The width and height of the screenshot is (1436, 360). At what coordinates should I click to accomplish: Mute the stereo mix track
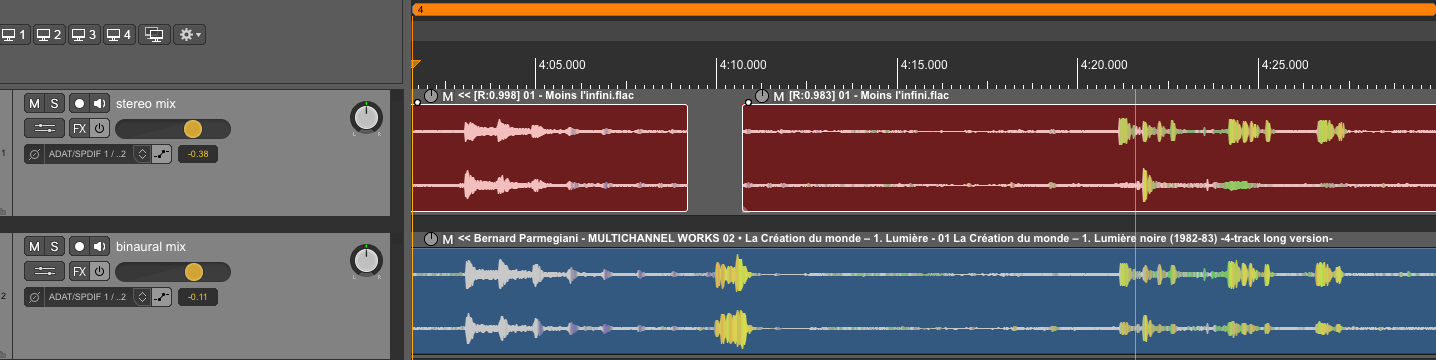(35, 104)
